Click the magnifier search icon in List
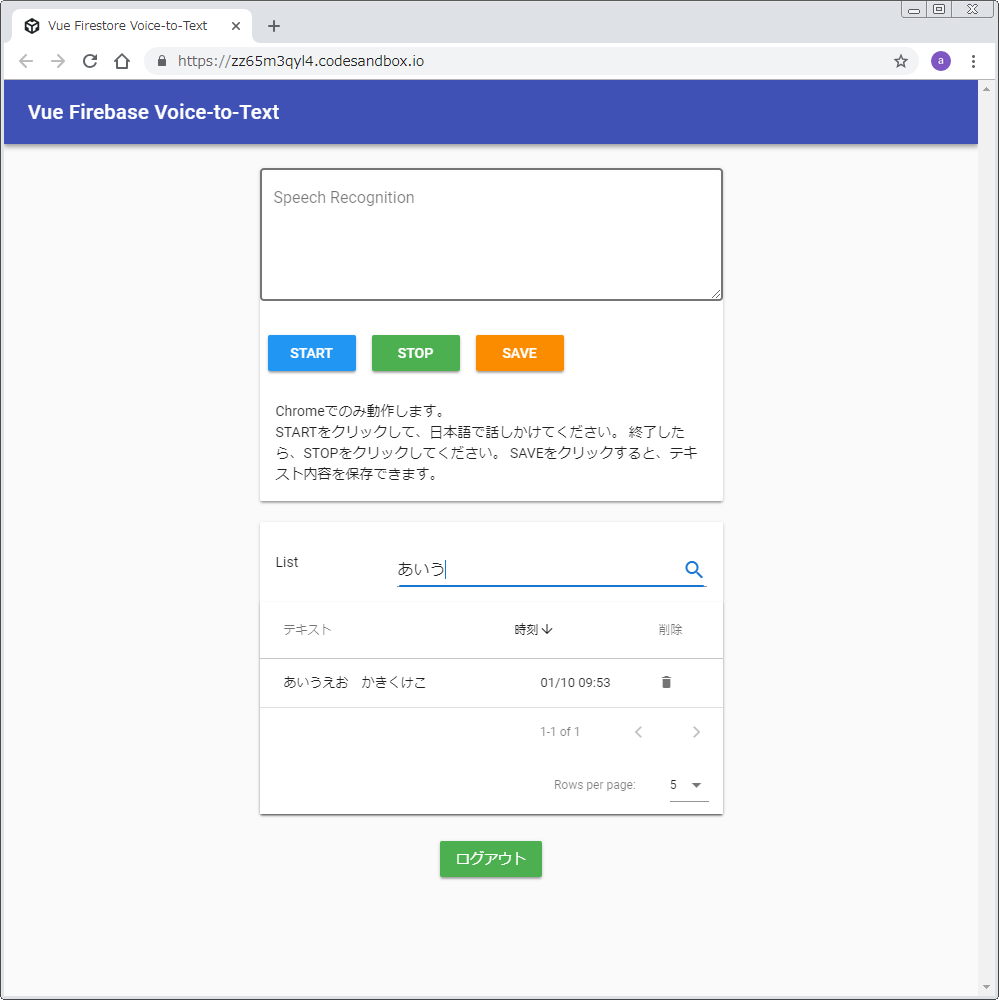The image size is (999, 1000). [x=693, y=569]
